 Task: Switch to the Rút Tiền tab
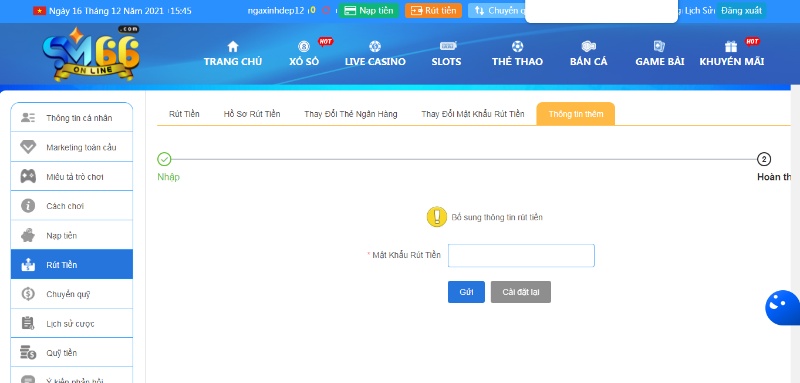184,114
